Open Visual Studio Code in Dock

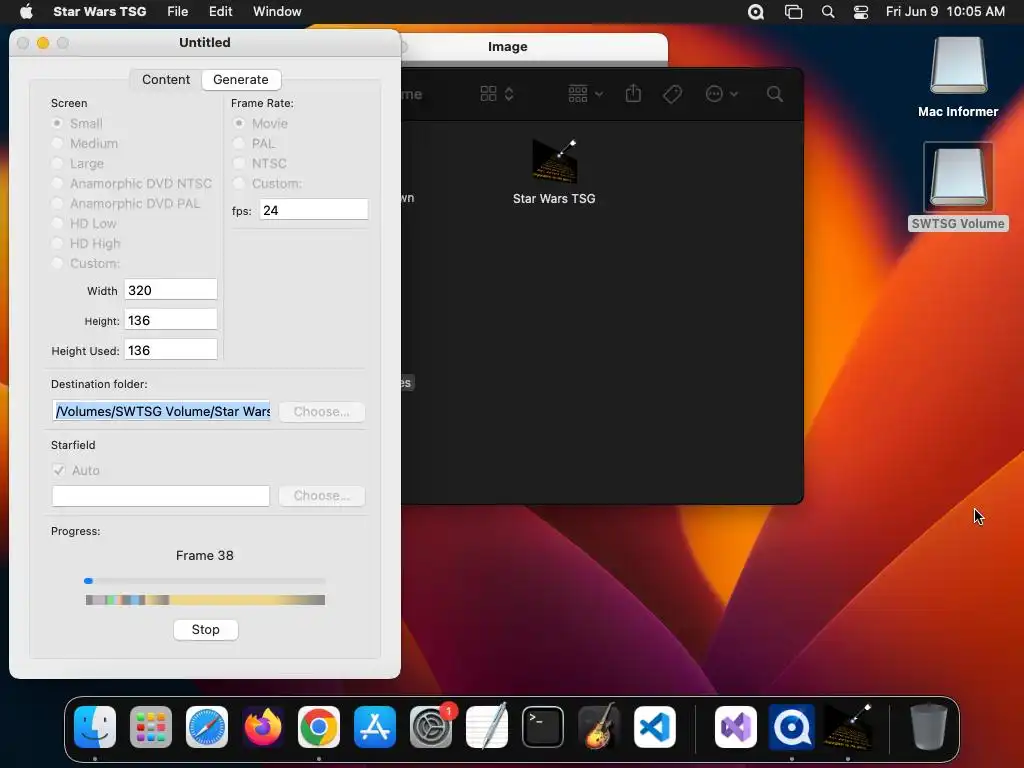coord(655,727)
